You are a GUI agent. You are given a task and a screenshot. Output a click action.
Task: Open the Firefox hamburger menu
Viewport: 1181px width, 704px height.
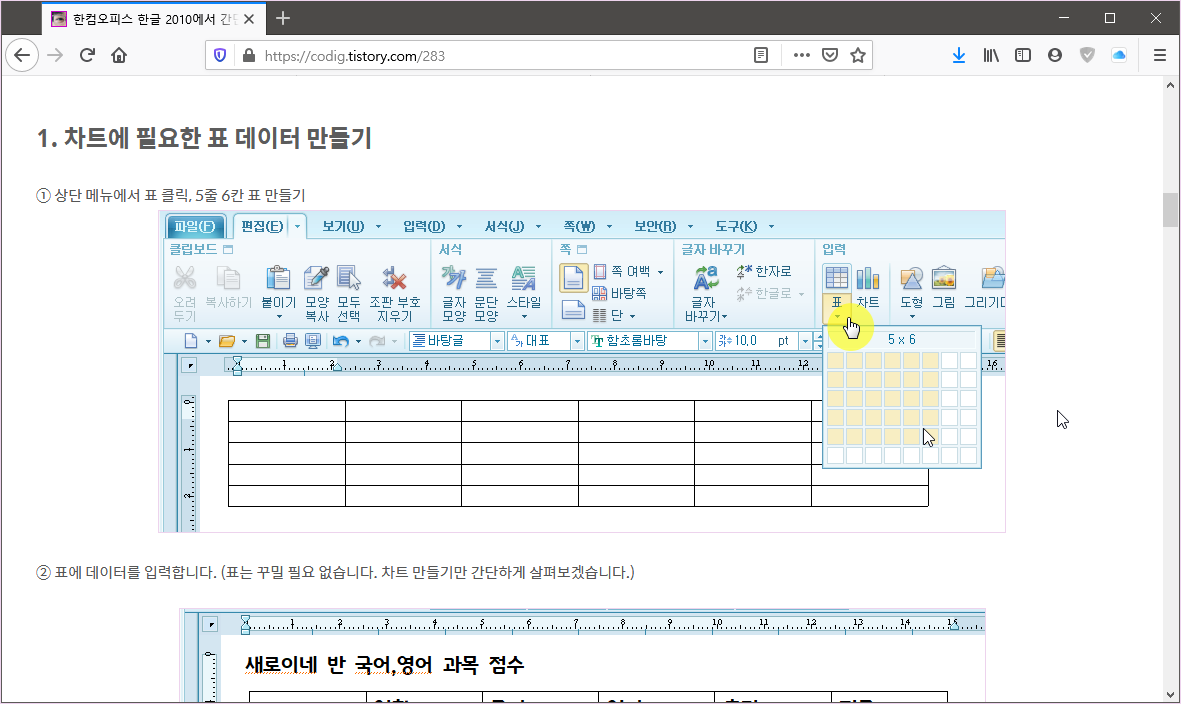tap(1160, 55)
